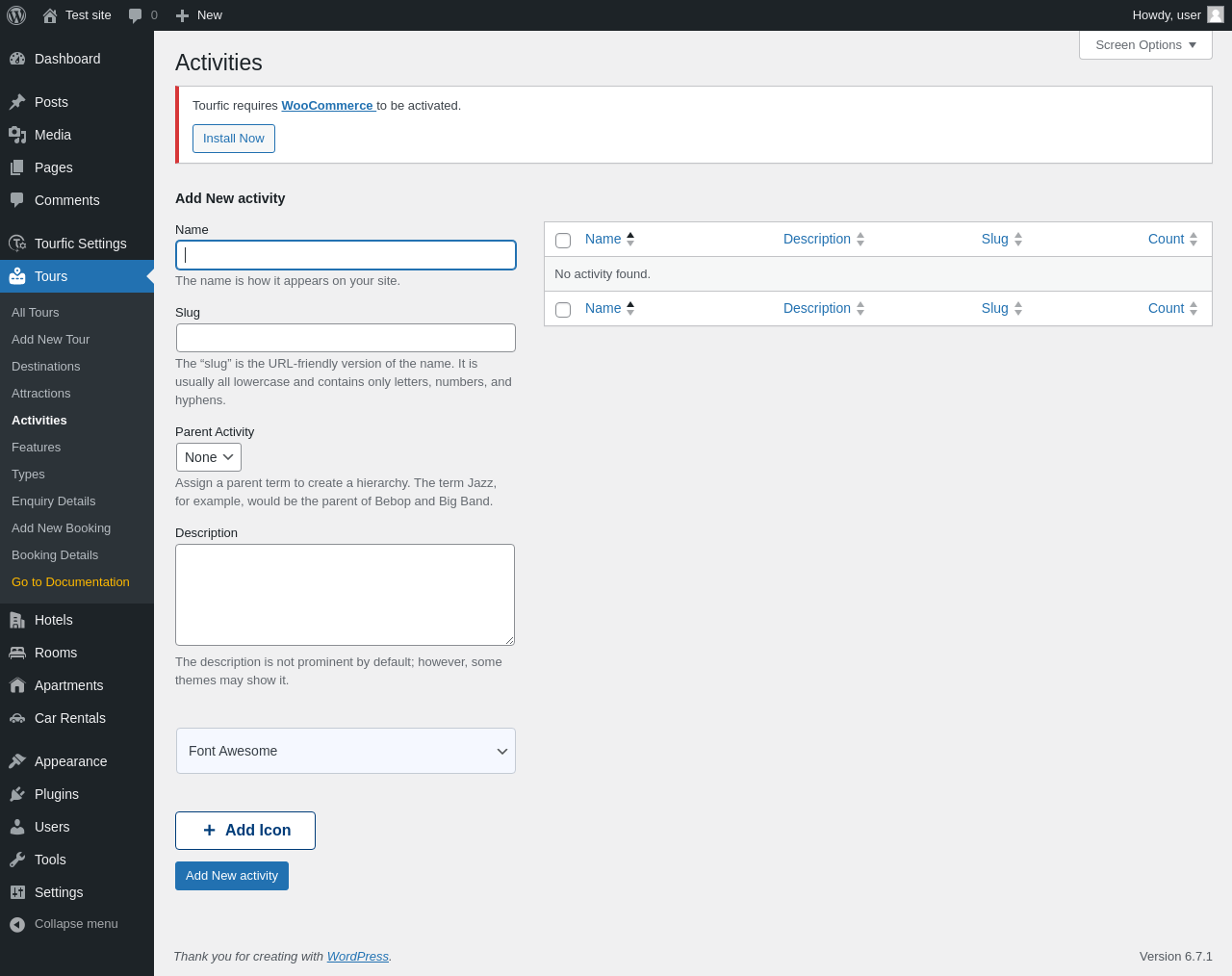Image resolution: width=1232 pixels, height=976 pixels.
Task: Click the WordPress logo icon
Action: (x=16, y=15)
